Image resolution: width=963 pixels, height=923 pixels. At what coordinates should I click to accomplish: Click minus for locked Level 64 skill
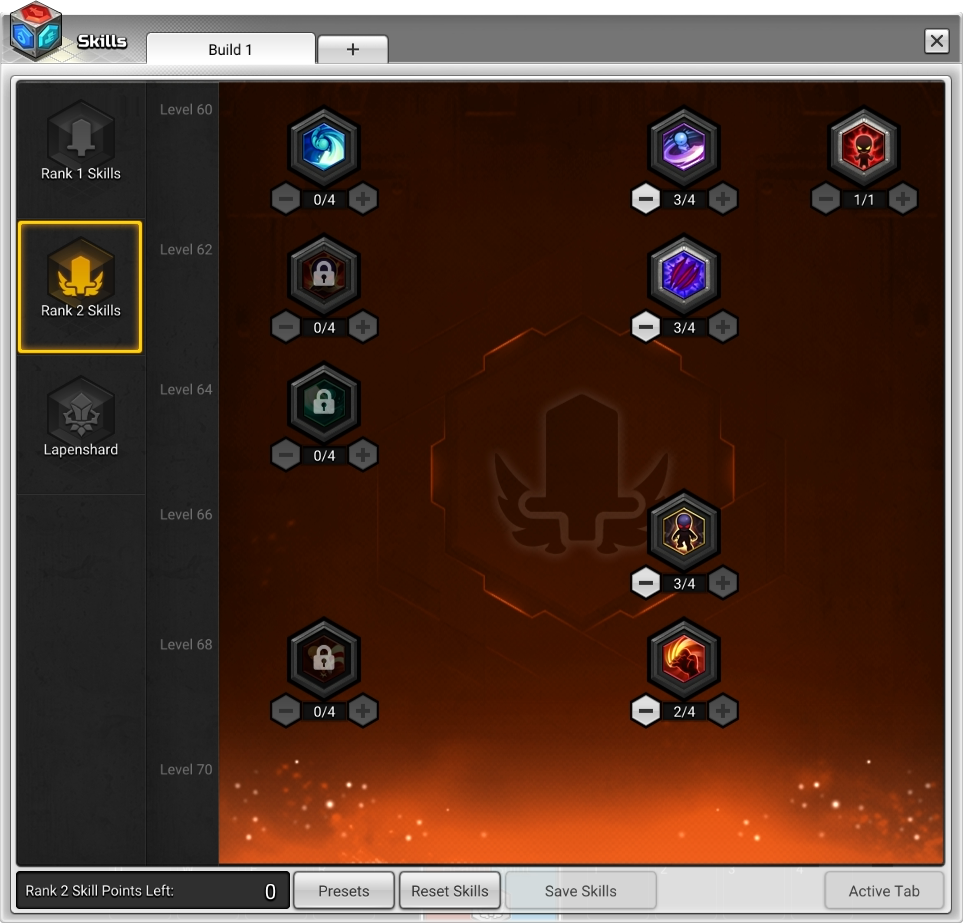coord(286,455)
